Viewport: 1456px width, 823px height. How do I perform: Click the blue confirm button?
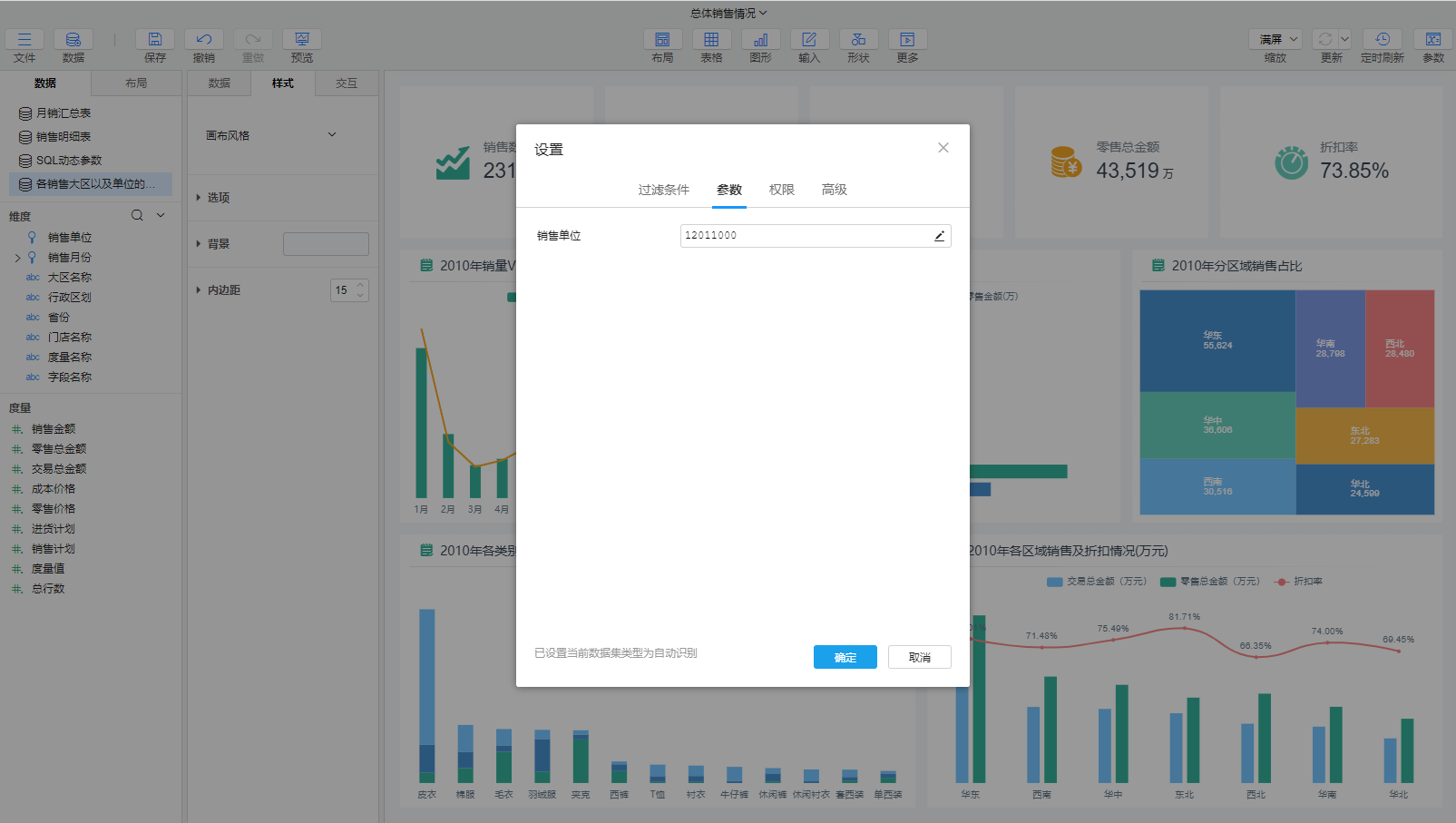[845, 657]
